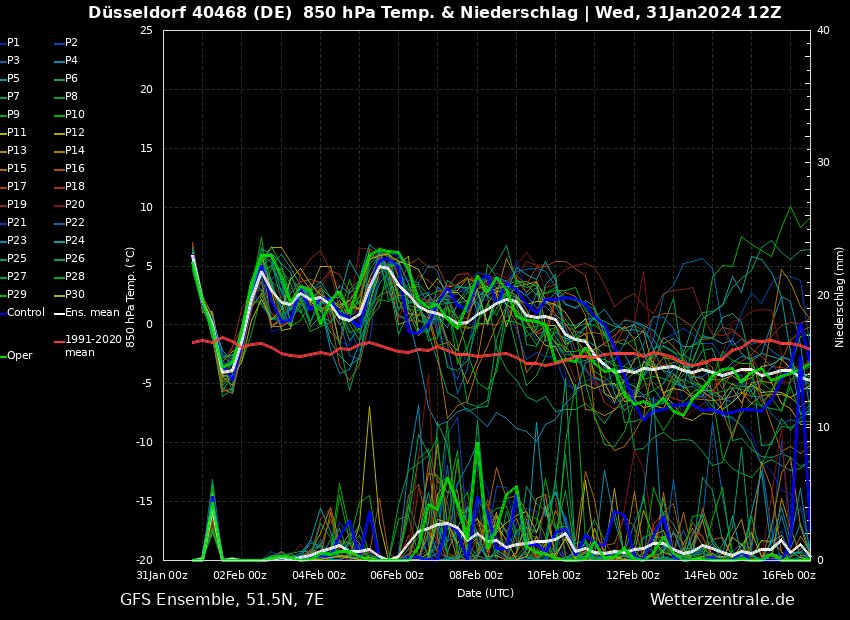Click the 31Jan 00z date tick label

[162, 575]
